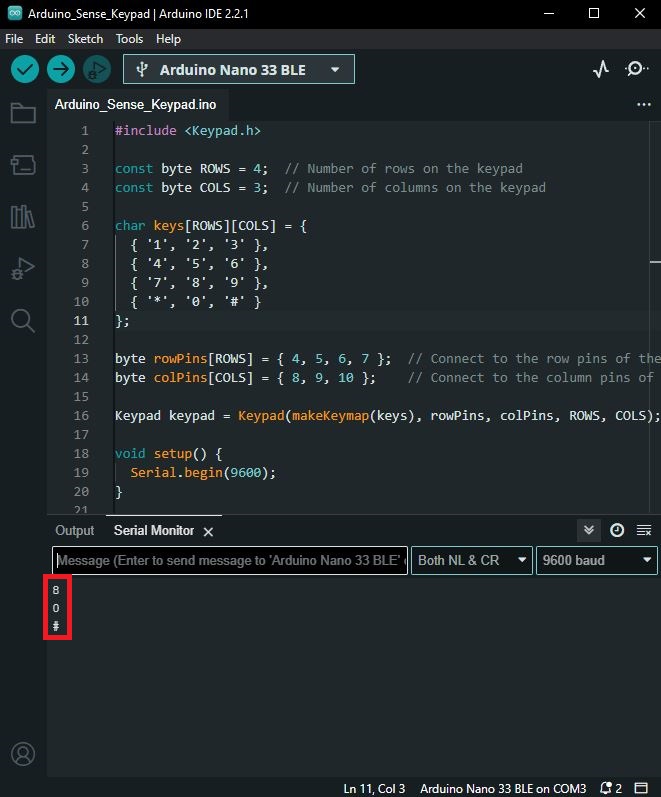Open the Boards Manager sidebar icon
Screen dimensions: 661x797
tap(23, 165)
